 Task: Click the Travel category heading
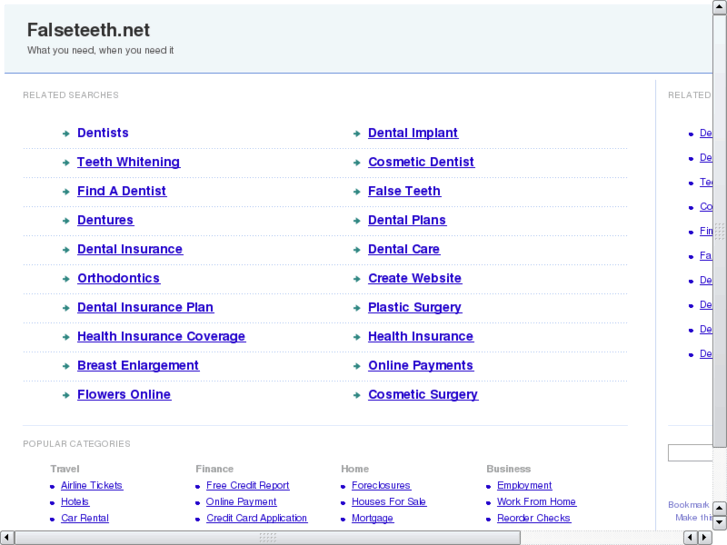(65, 469)
